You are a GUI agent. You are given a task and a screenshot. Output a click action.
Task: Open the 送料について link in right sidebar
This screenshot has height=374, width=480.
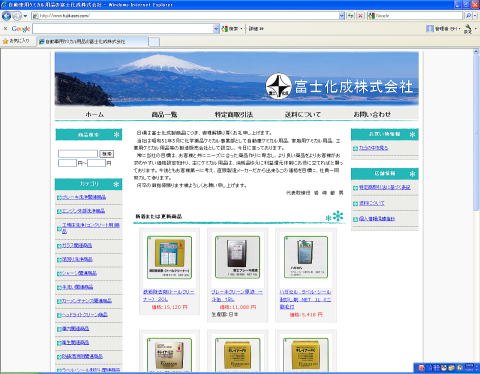coord(371,203)
